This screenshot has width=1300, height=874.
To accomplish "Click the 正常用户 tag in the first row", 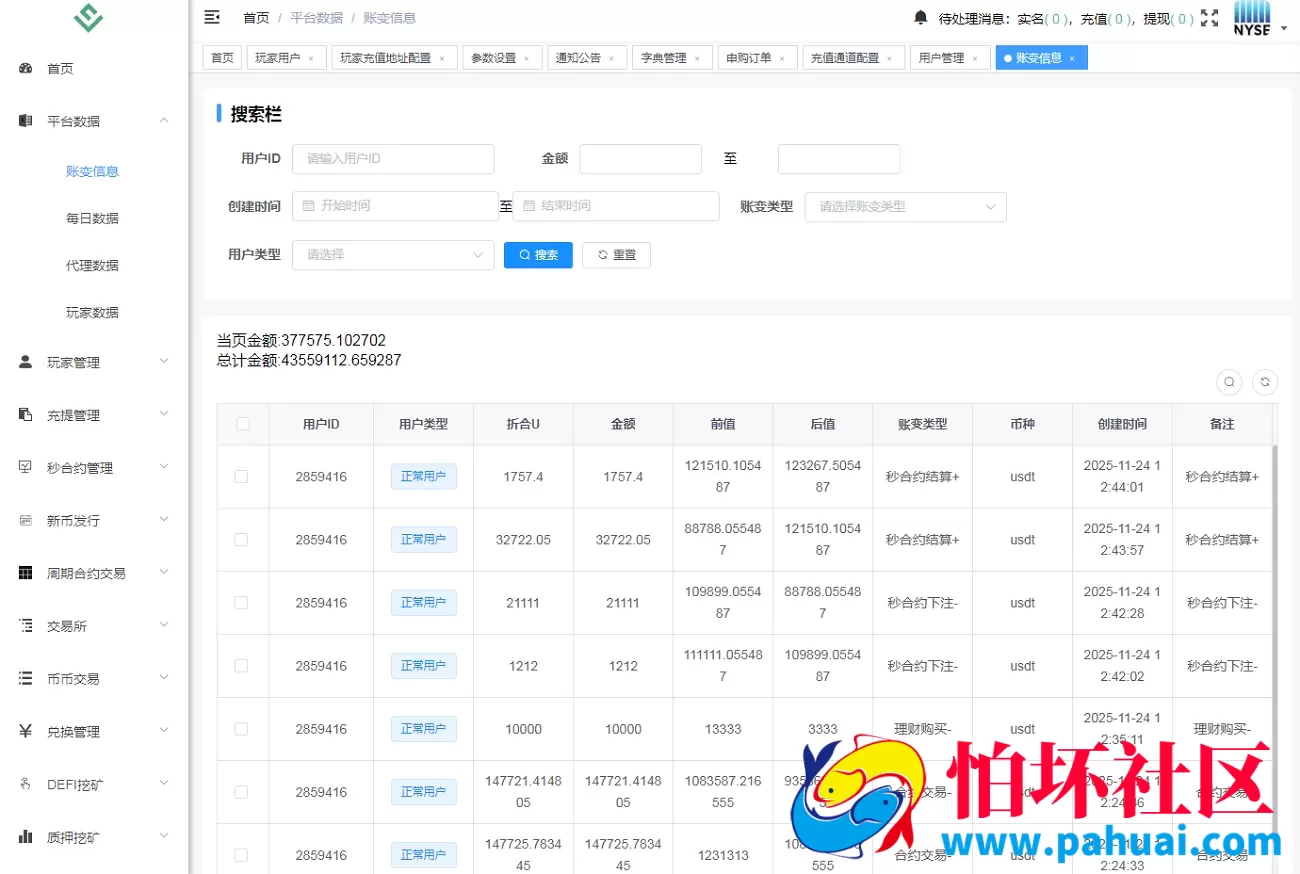I will pos(423,477).
